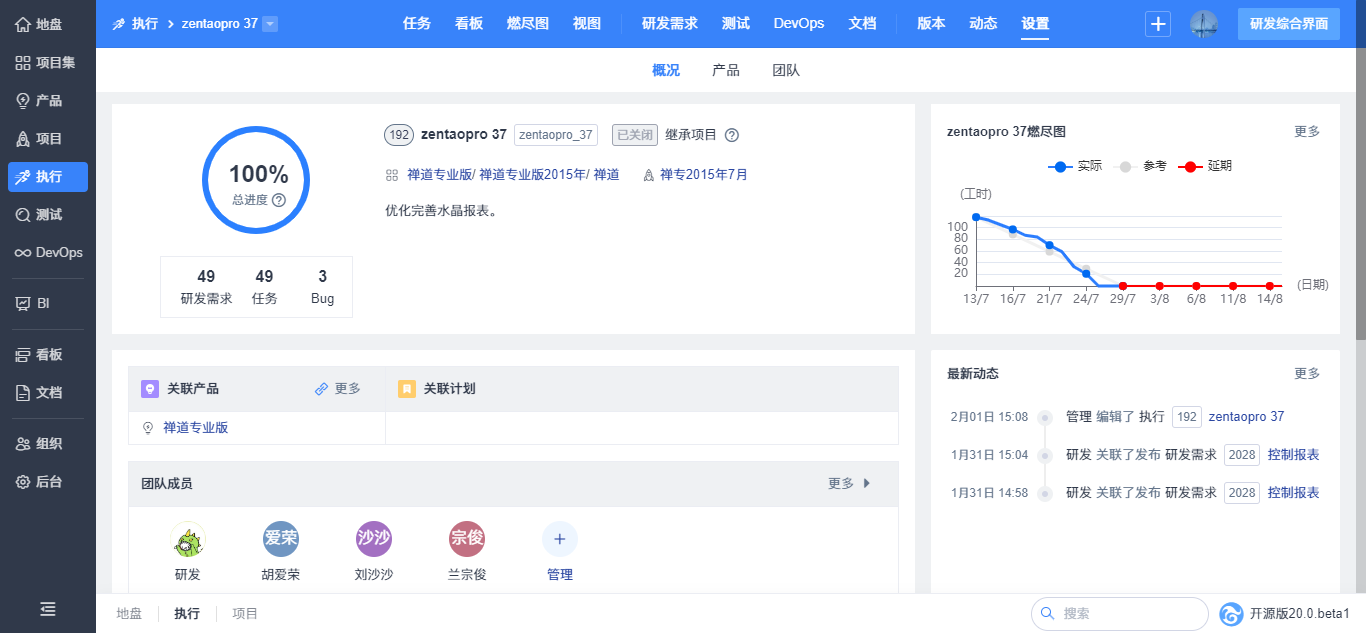Click the 研发综合界面 button

1289,24
